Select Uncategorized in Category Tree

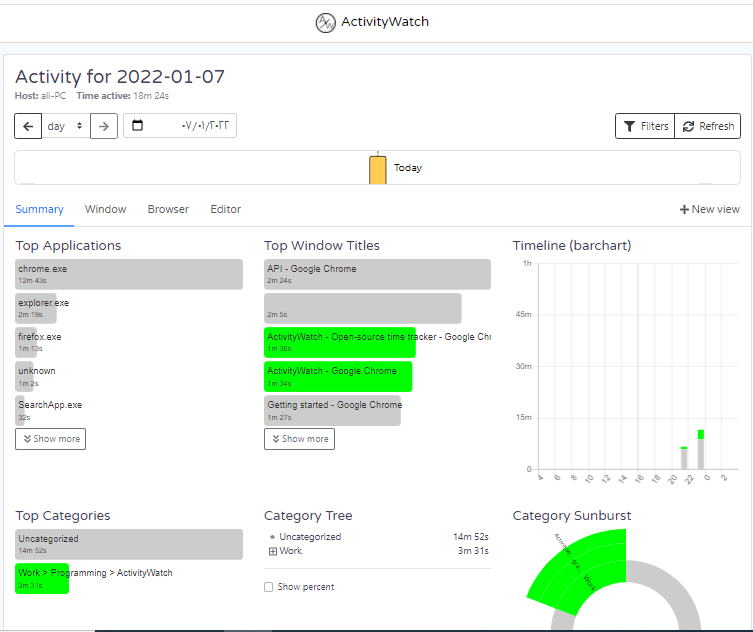coord(310,537)
